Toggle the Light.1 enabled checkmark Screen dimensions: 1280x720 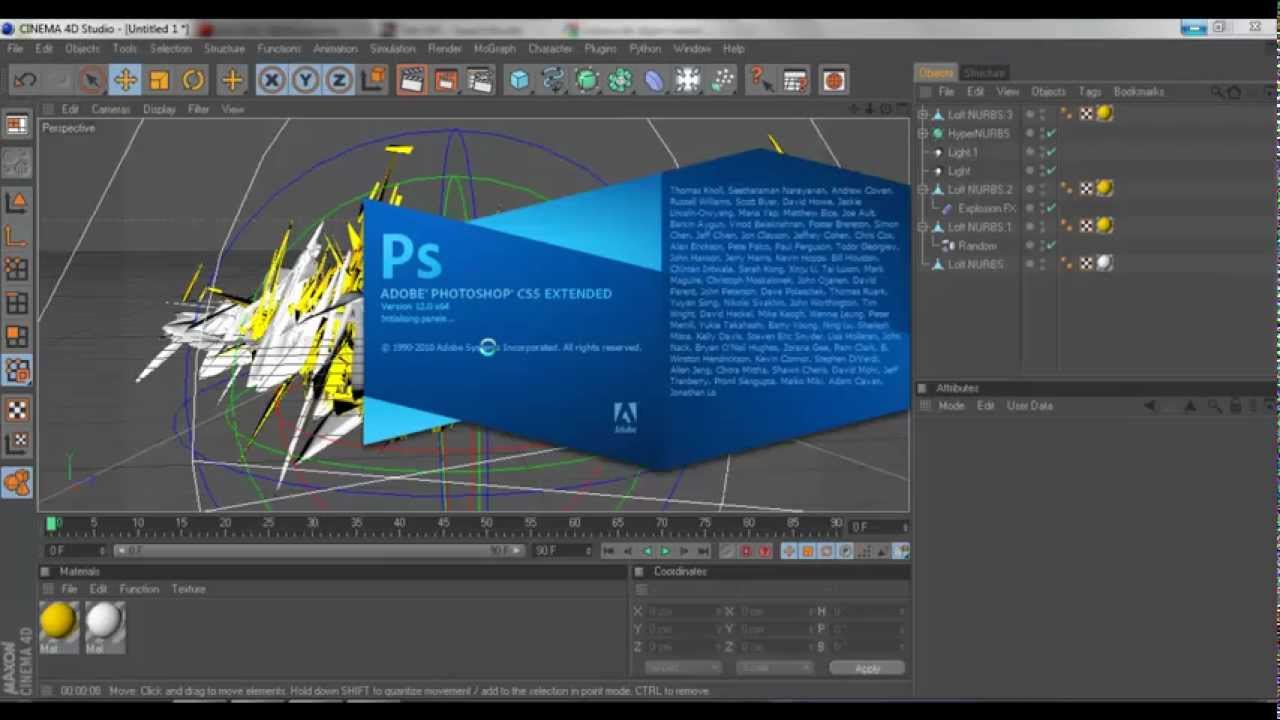(1051, 152)
